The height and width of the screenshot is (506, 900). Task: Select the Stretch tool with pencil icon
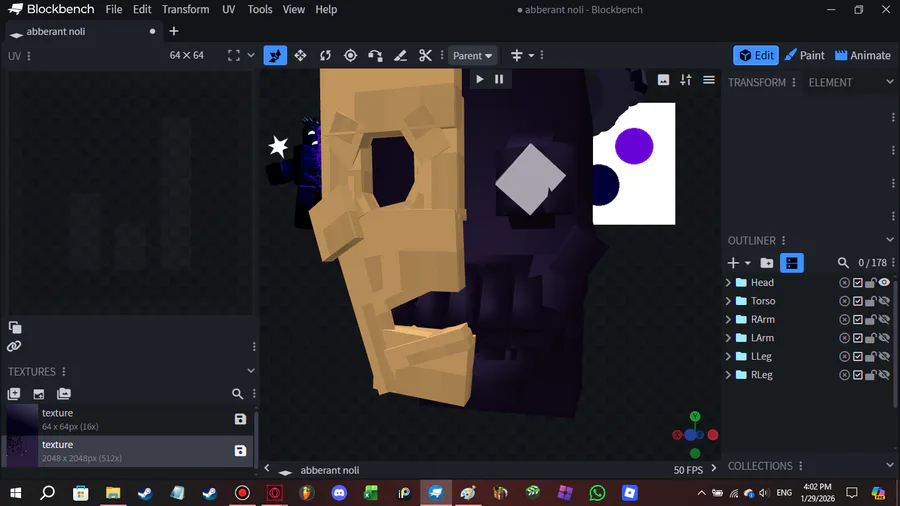click(400, 56)
